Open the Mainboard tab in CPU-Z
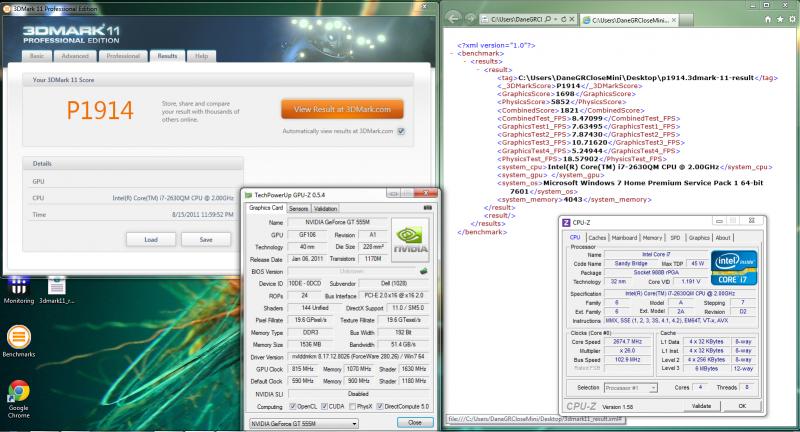Viewport: 800px width, 432px height. [624, 238]
